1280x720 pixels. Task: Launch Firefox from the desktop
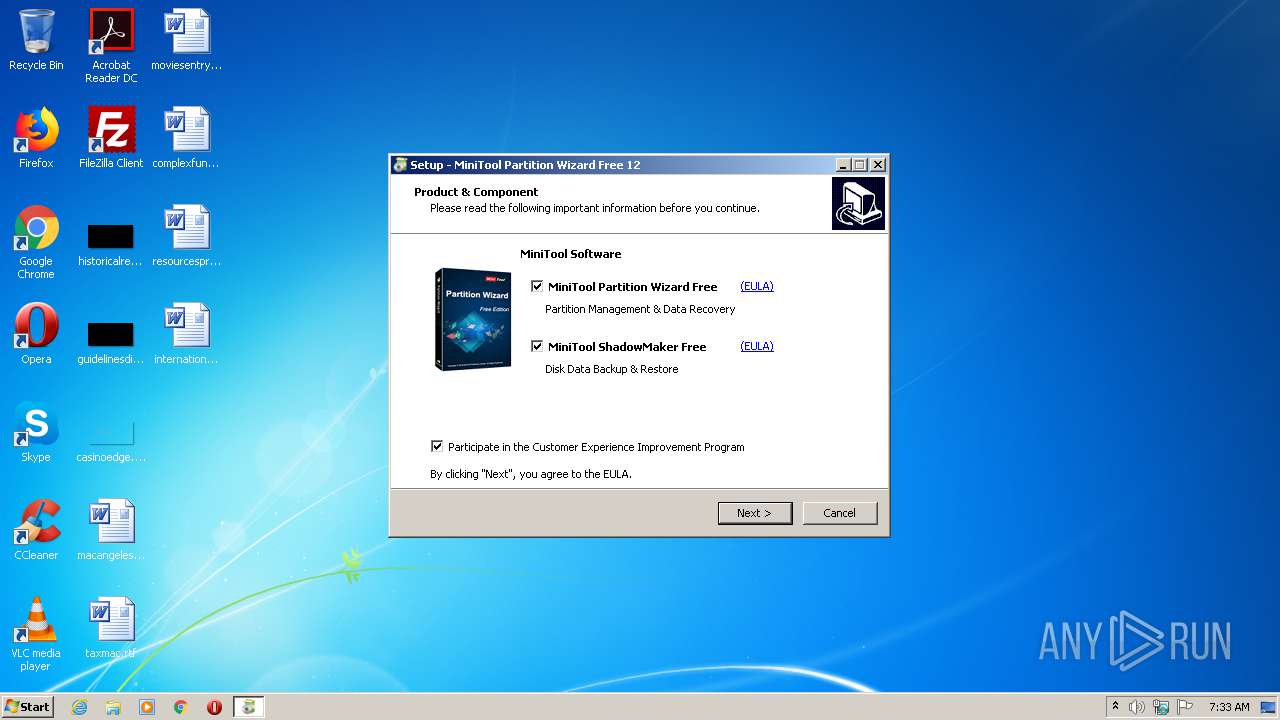(36, 138)
